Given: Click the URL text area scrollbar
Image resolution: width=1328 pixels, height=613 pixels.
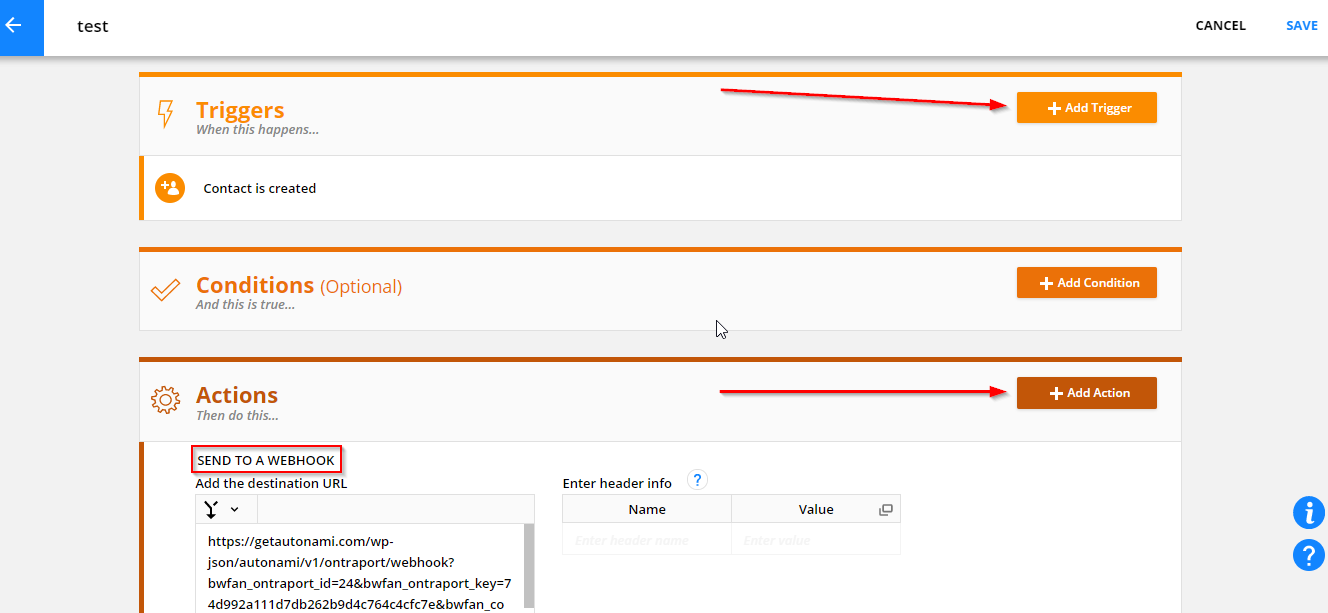Looking at the screenshot, I should point(529,568).
